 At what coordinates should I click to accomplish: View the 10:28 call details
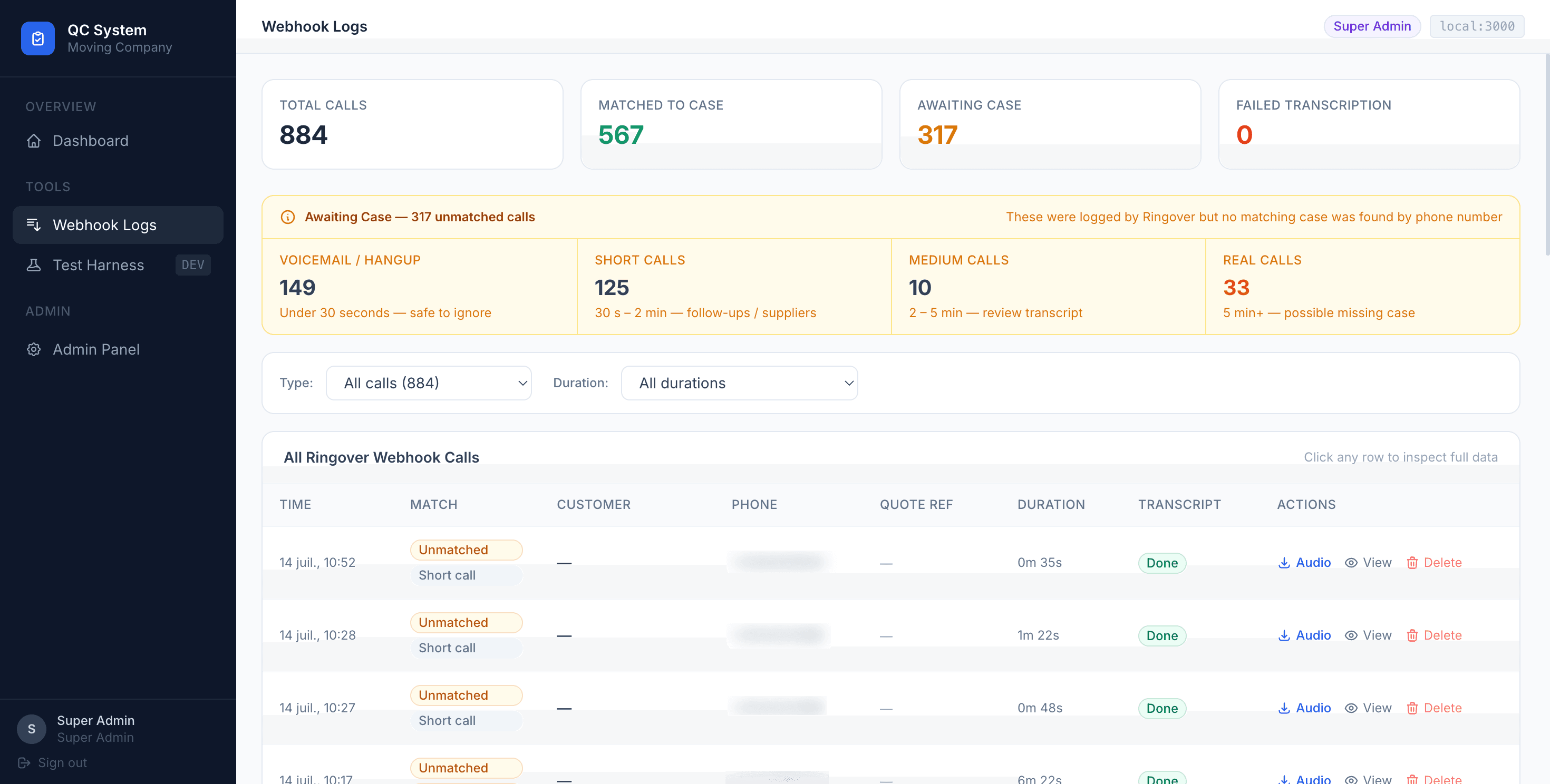1368,635
